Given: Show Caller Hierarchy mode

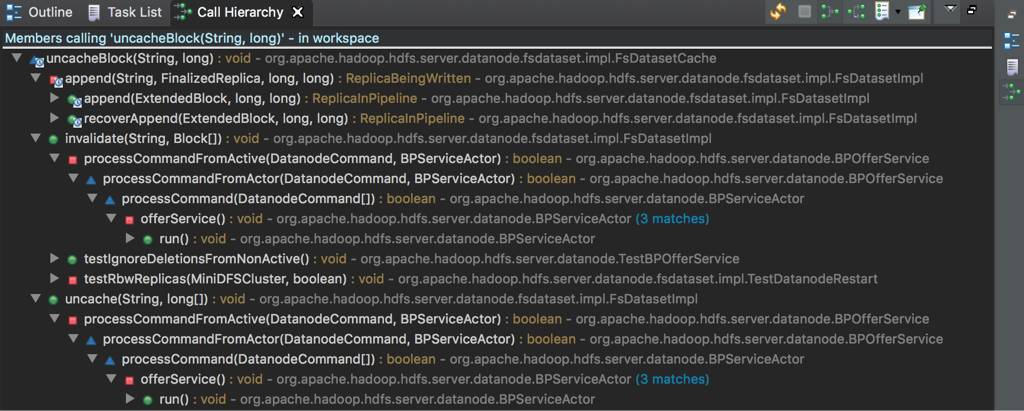Looking at the screenshot, I should pyautogui.click(x=829, y=11).
